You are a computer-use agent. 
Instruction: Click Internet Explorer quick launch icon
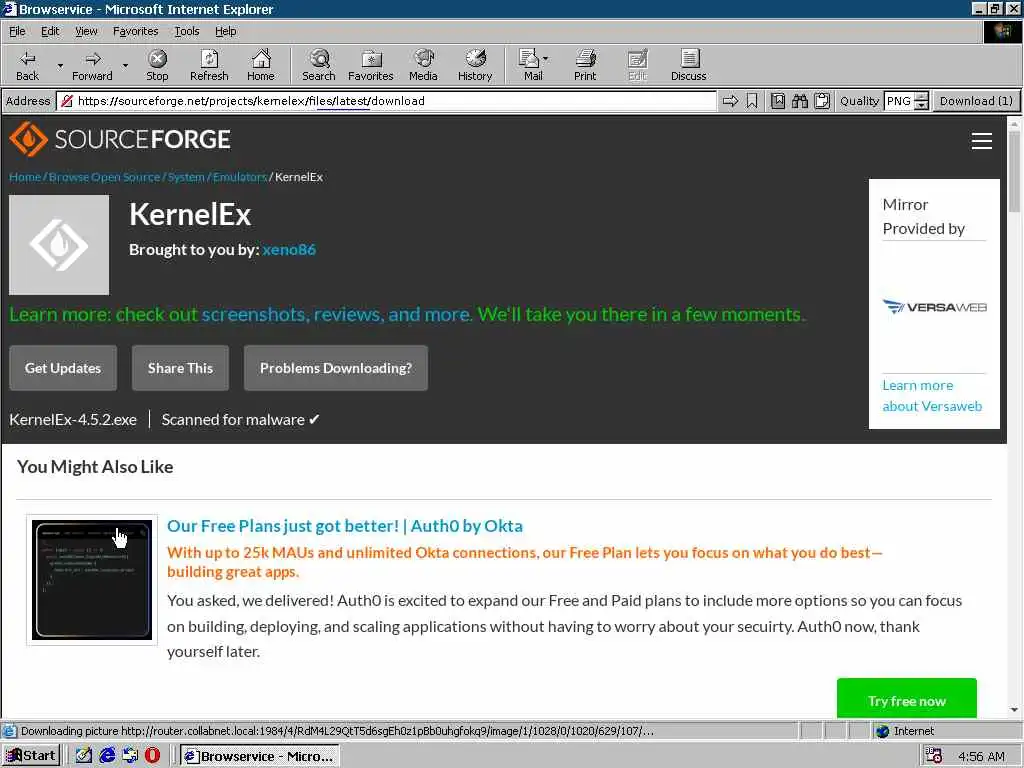[107, 755]
